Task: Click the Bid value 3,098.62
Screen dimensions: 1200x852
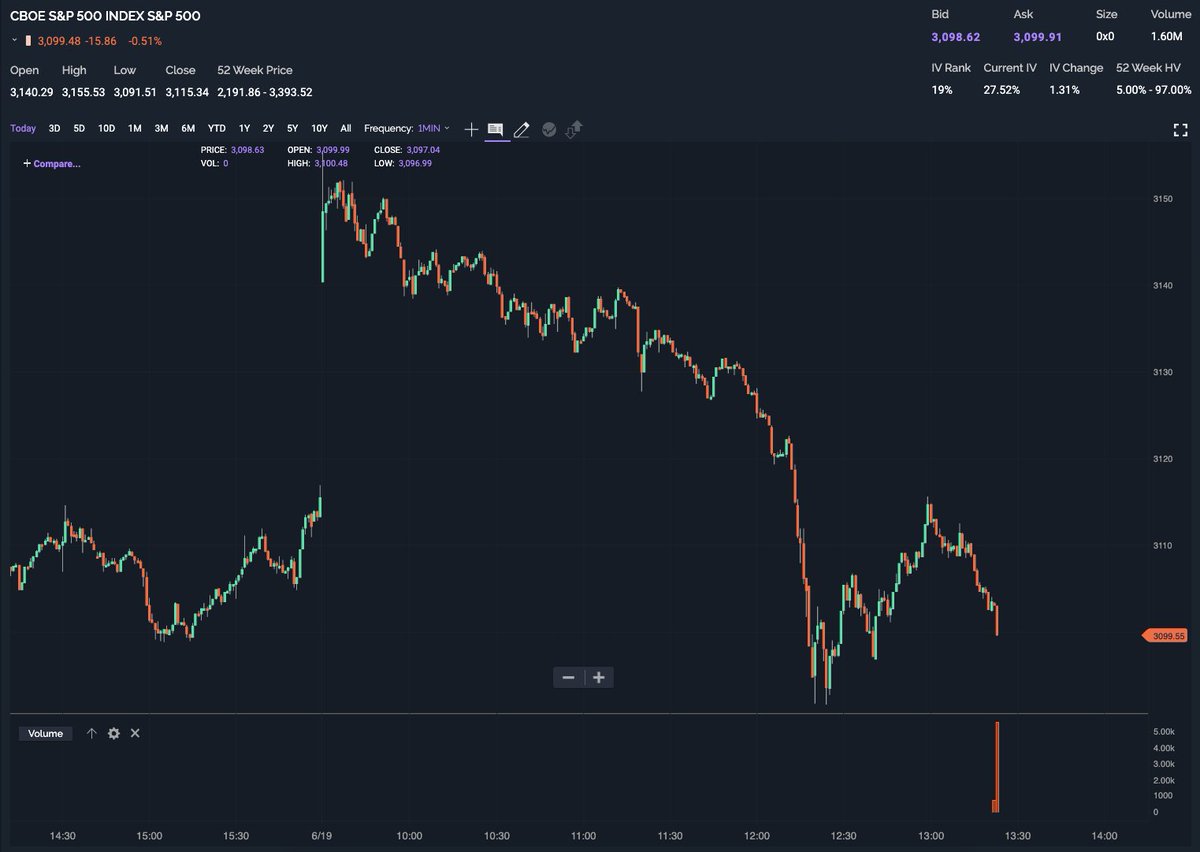Action: tap(958, 37)
